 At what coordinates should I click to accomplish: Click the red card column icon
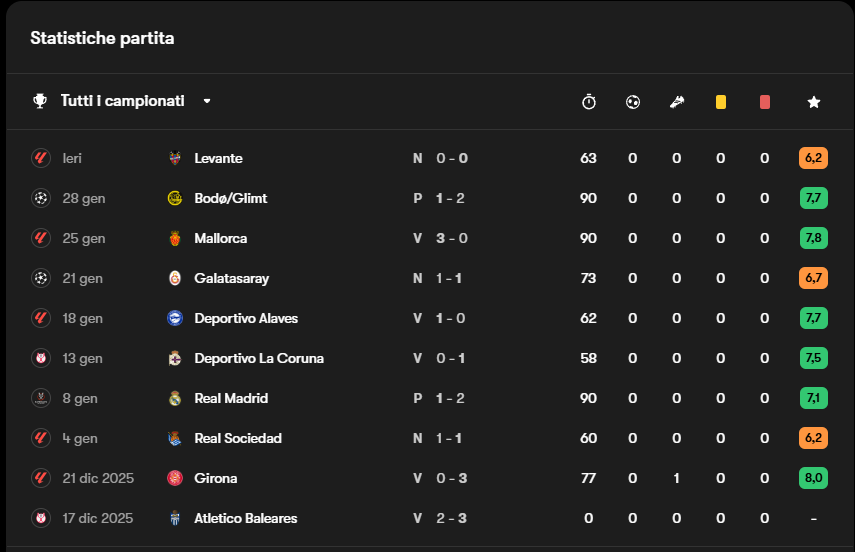[765, 102]
